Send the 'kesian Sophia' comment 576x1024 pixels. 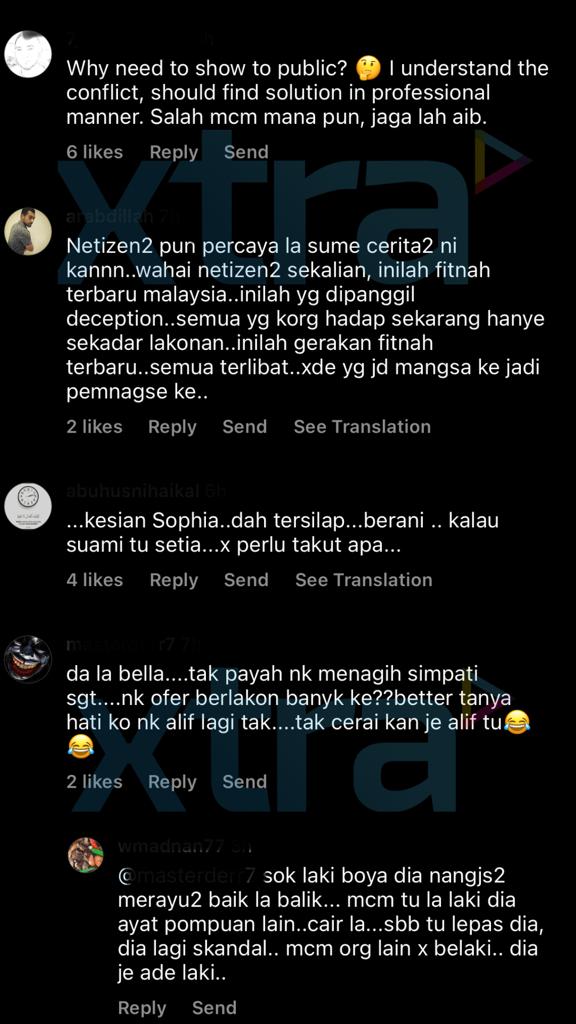coord(246,580)
